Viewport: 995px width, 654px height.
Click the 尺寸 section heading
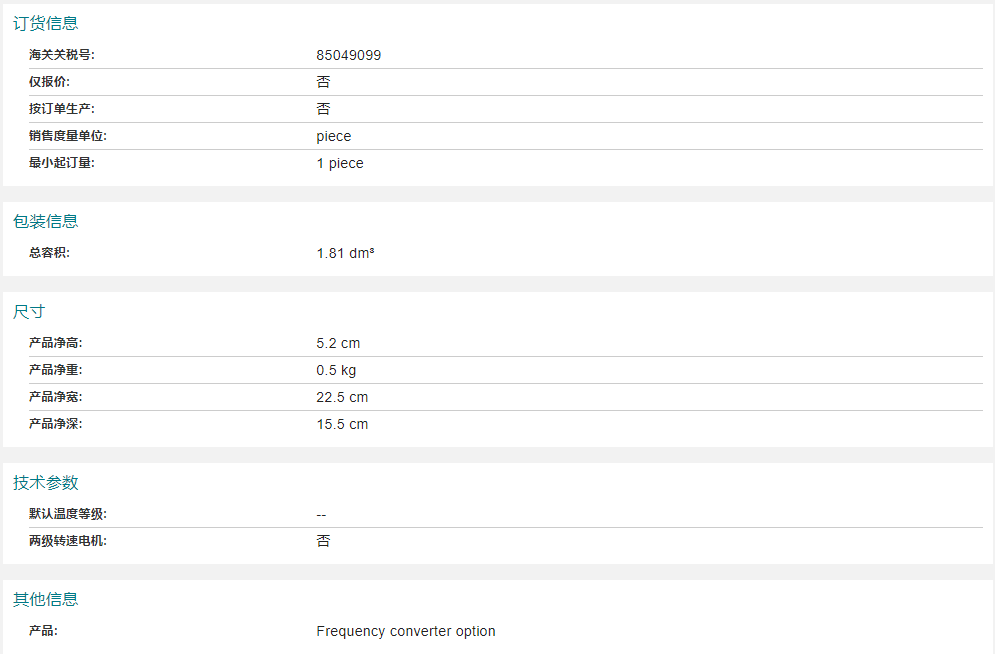tap(29, 312)
